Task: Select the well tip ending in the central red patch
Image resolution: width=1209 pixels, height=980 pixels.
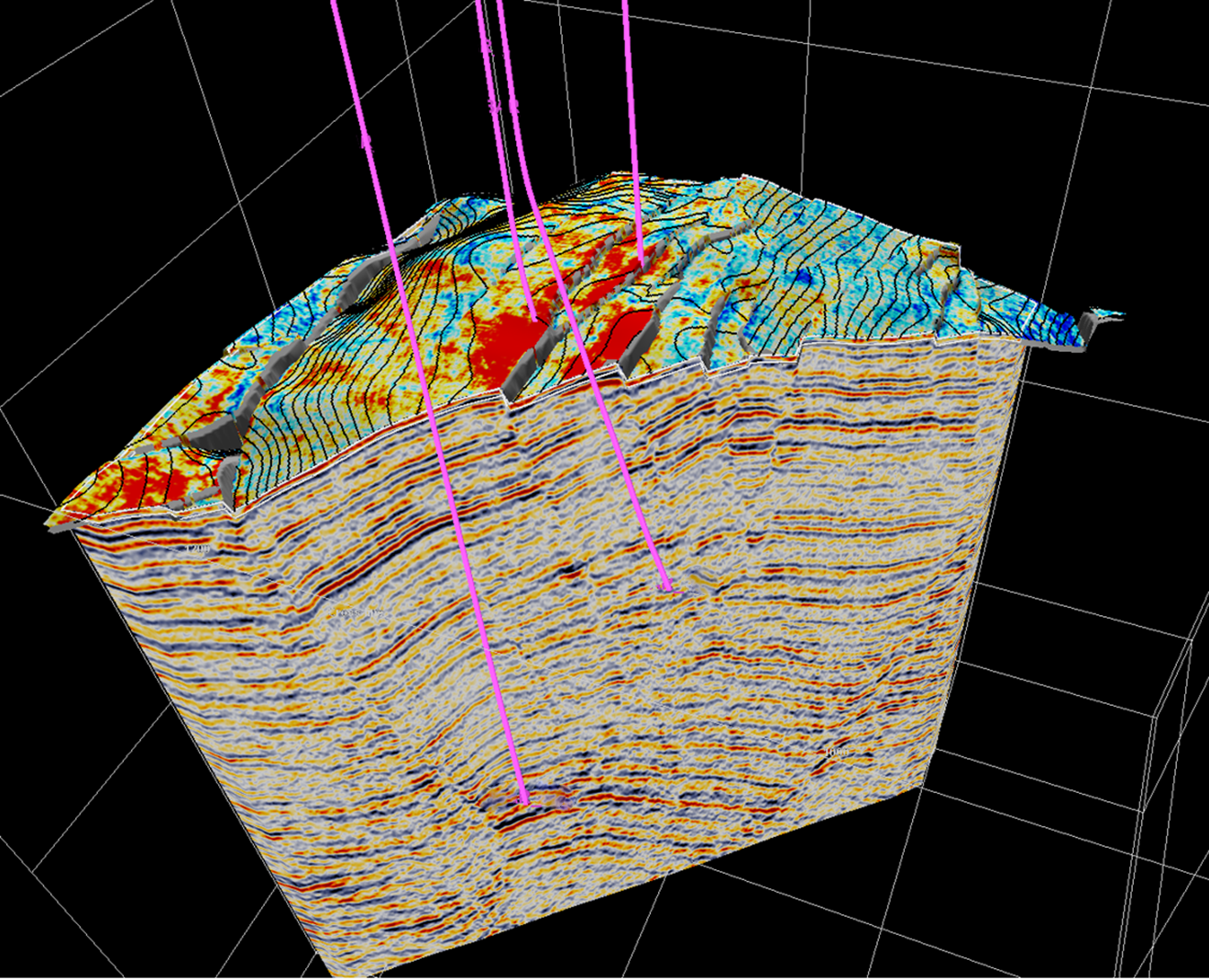Action: click(533, 318)
